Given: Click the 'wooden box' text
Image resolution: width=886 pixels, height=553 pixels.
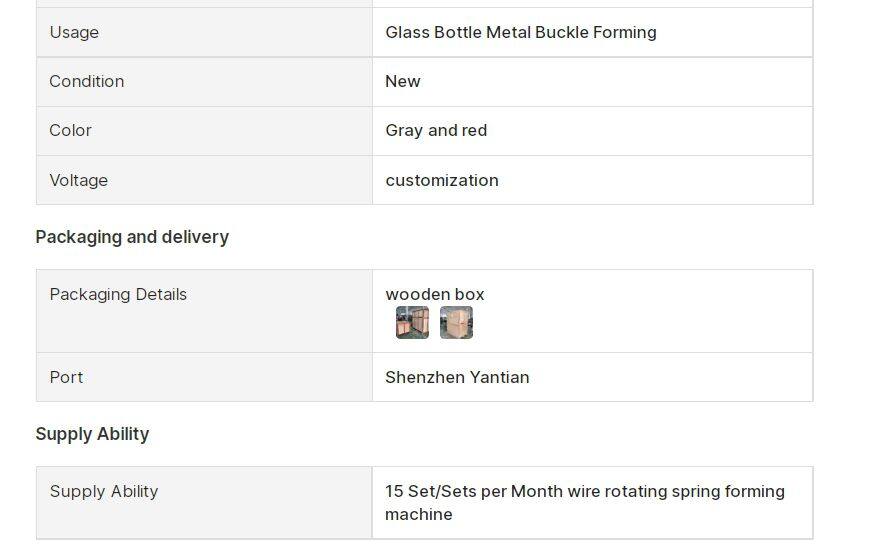Looking at the screenshot, I should point(435,294).
